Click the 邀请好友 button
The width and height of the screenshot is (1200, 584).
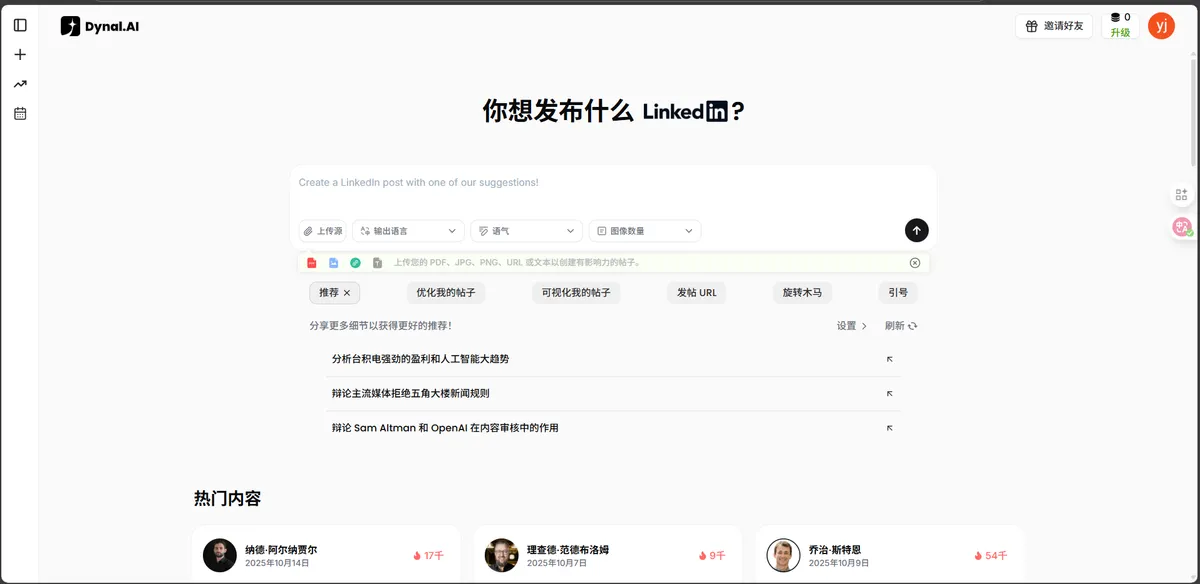(x=1054, y=25)
